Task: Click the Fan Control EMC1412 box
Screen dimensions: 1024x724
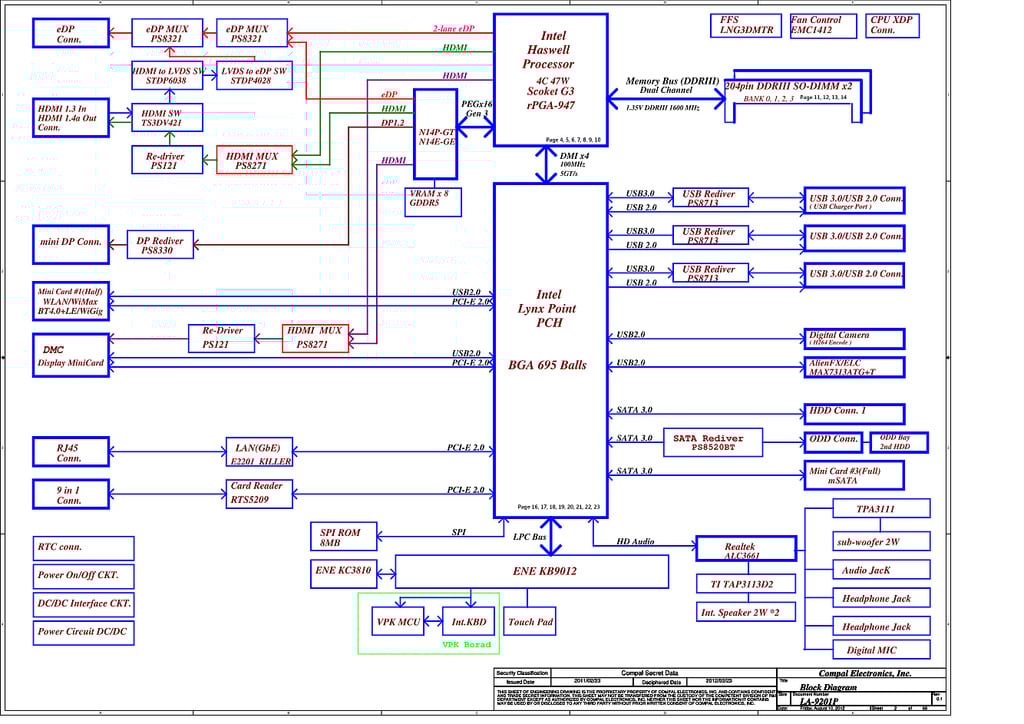Action: (x=823, y=26)
